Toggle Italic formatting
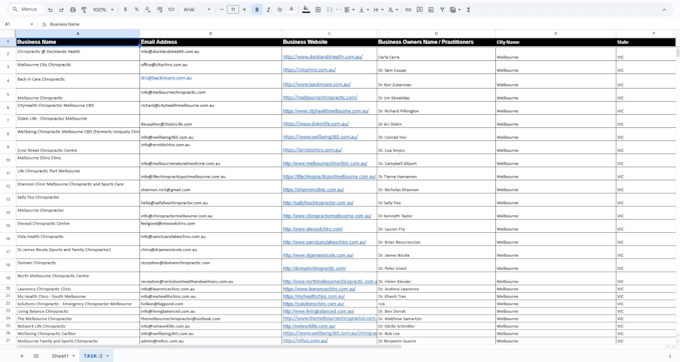680x362 pixels. (268, 10)
